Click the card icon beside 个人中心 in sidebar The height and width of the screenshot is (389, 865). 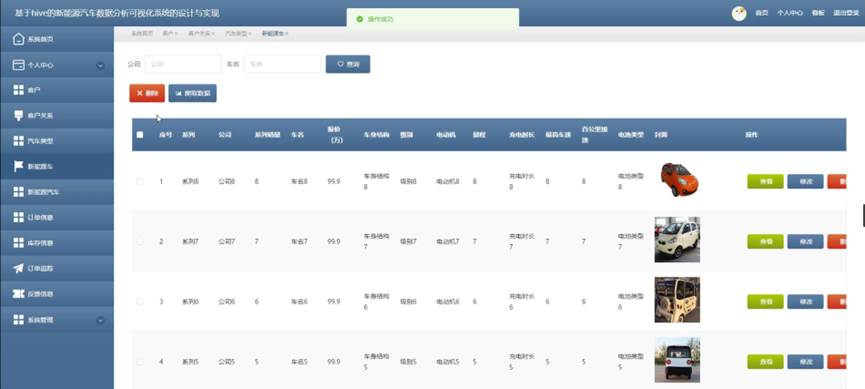(x=19, y=65)
